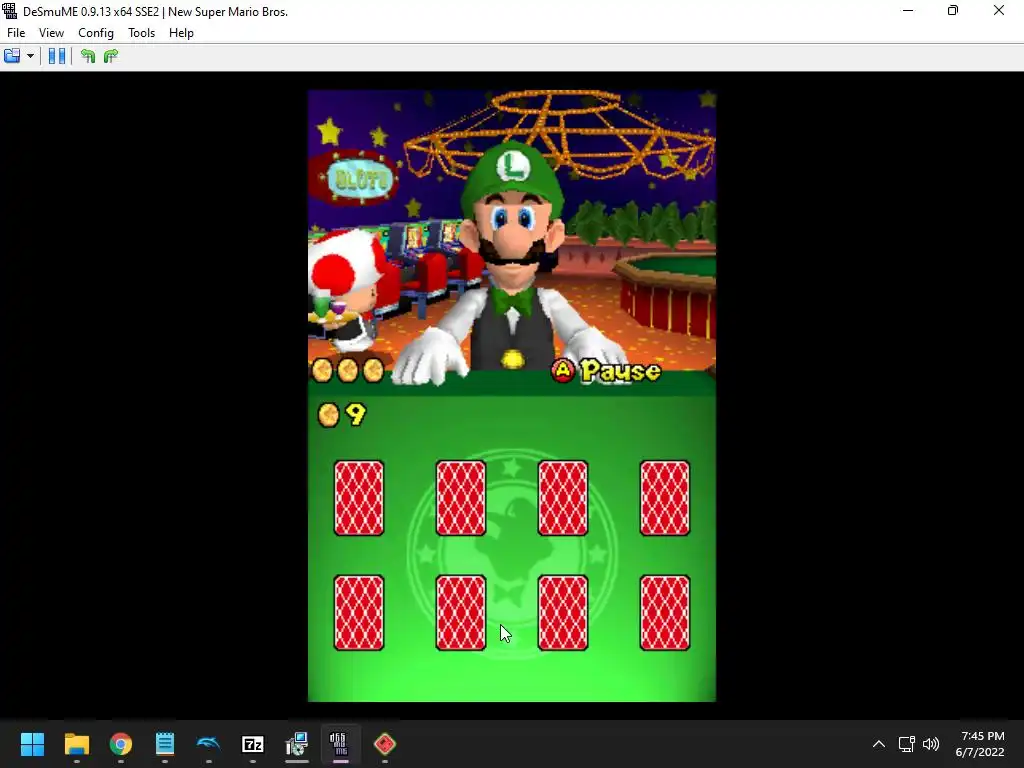This screenshot has height=768, width=1024.
Task: Open the clock showing 7:45 PM
Action: click(980, 744)
